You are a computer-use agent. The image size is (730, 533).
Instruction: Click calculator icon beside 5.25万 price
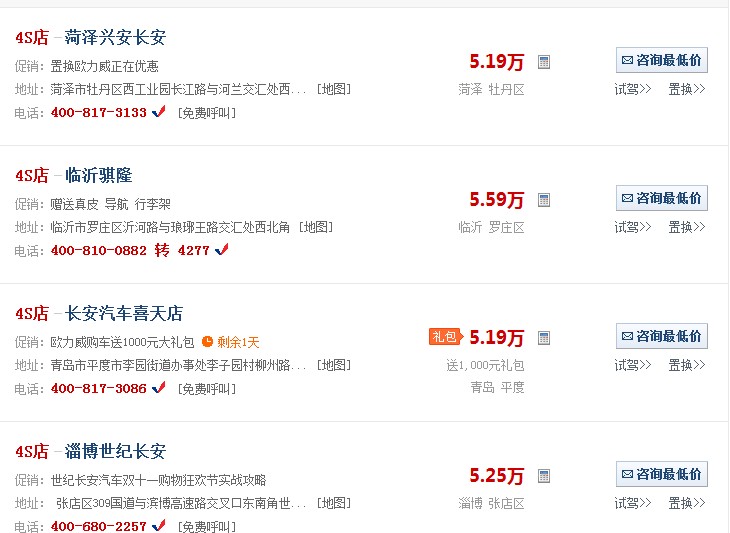point(544,476)
